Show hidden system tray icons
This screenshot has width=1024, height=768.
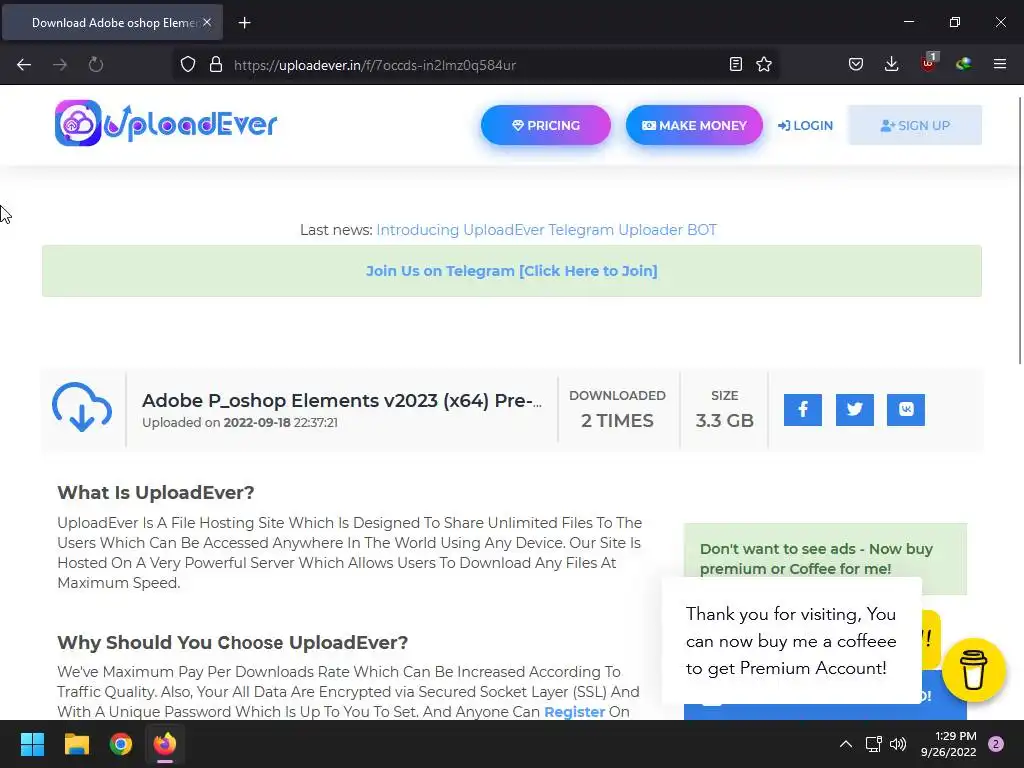click(x=846, y=744)
